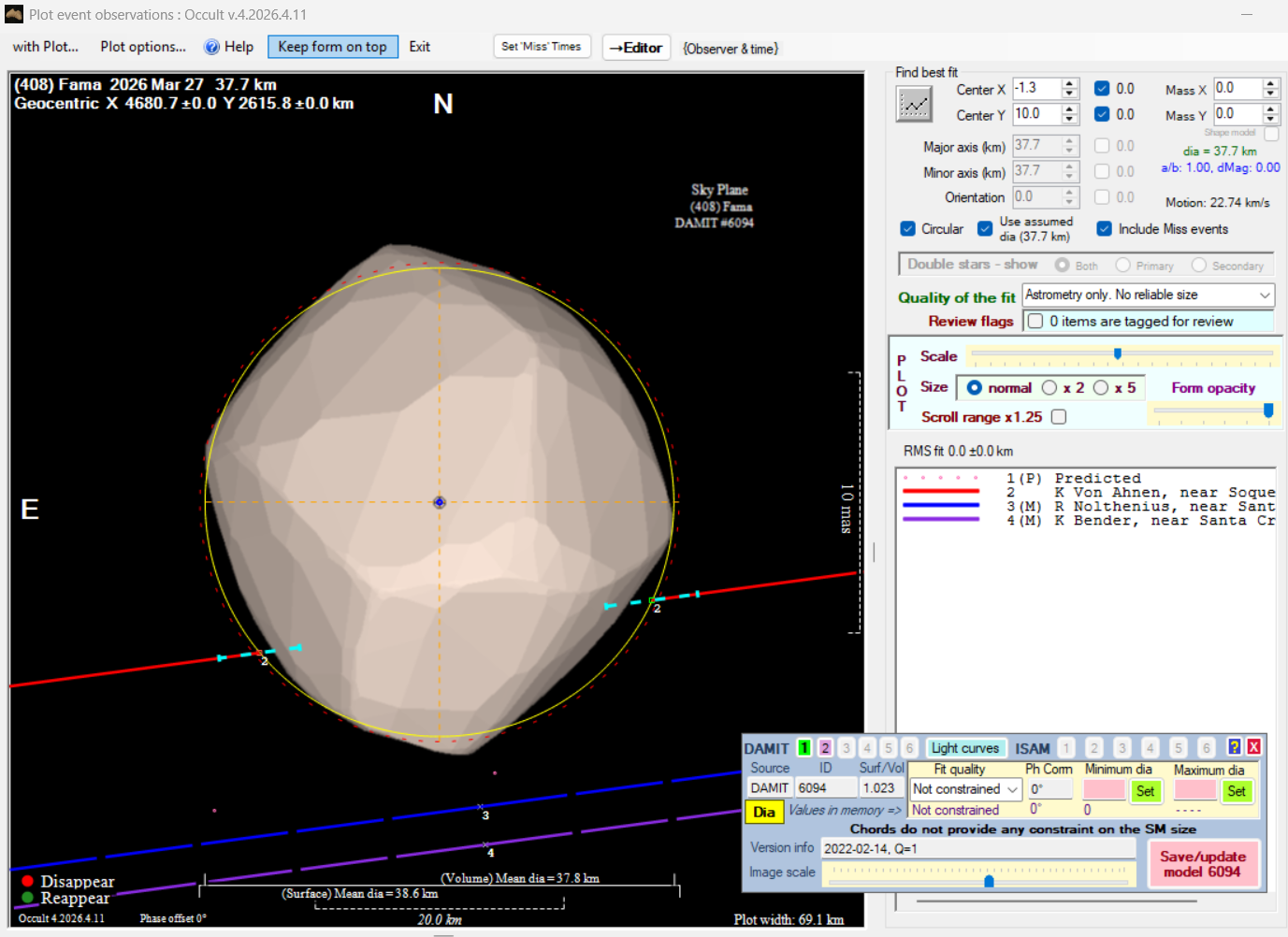The height and width of the screenshot is (937, 1288).
Task: Toggle Include Miss events checkbox
Action: (1104, 229)
